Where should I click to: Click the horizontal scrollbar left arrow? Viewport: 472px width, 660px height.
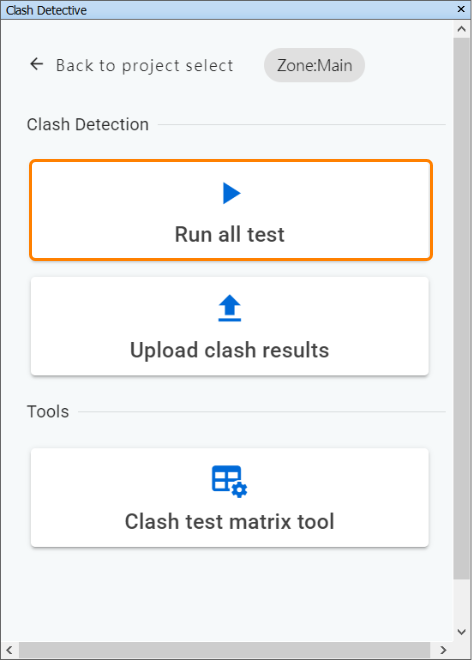click(x=9, y=650)
